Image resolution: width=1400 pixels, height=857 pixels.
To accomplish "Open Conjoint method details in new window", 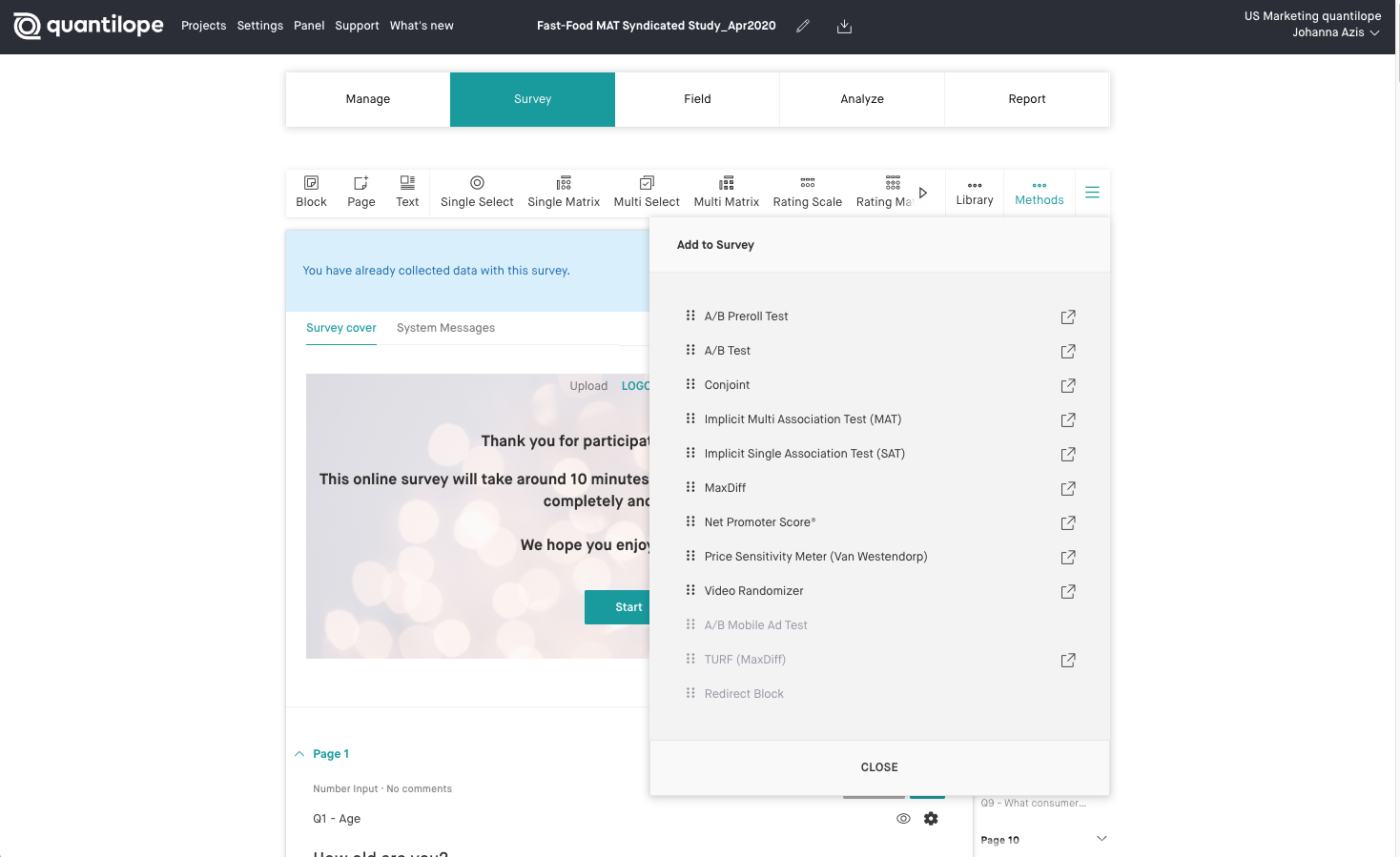I will coord(1068,385).
